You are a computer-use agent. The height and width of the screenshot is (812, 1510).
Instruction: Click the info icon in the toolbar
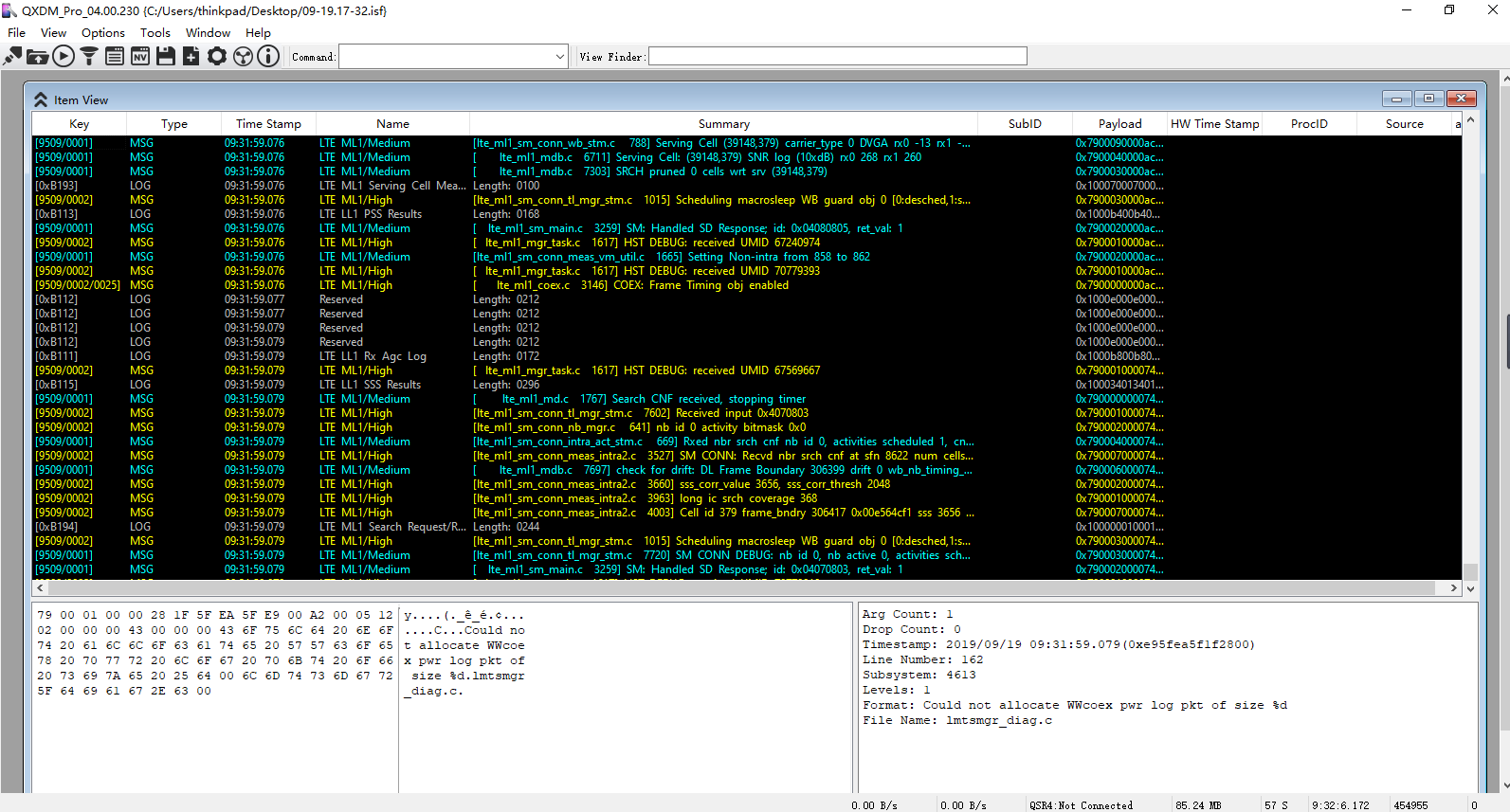268,57
